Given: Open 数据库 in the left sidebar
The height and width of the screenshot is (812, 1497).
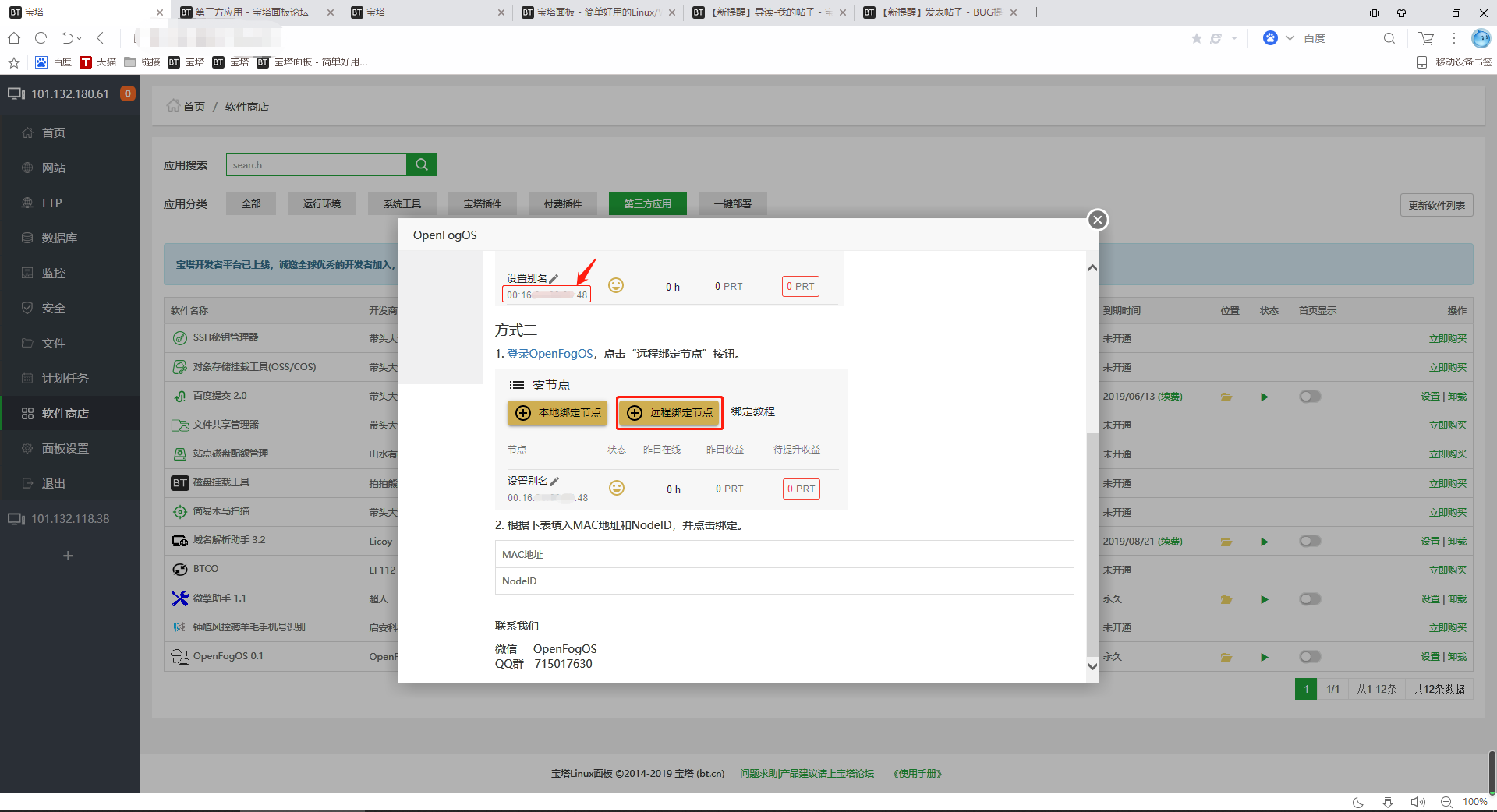Looking at the screenshot, I should (59, 238).
